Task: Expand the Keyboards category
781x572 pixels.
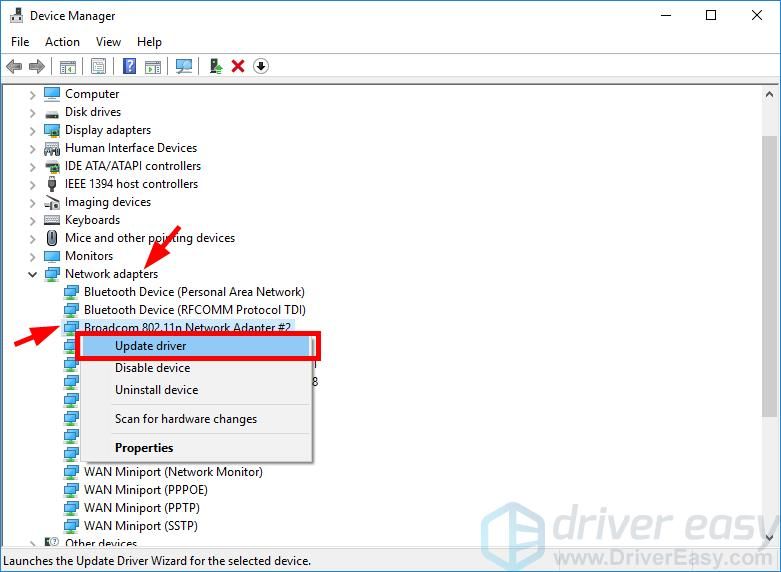Action: (x=33, y=220)
